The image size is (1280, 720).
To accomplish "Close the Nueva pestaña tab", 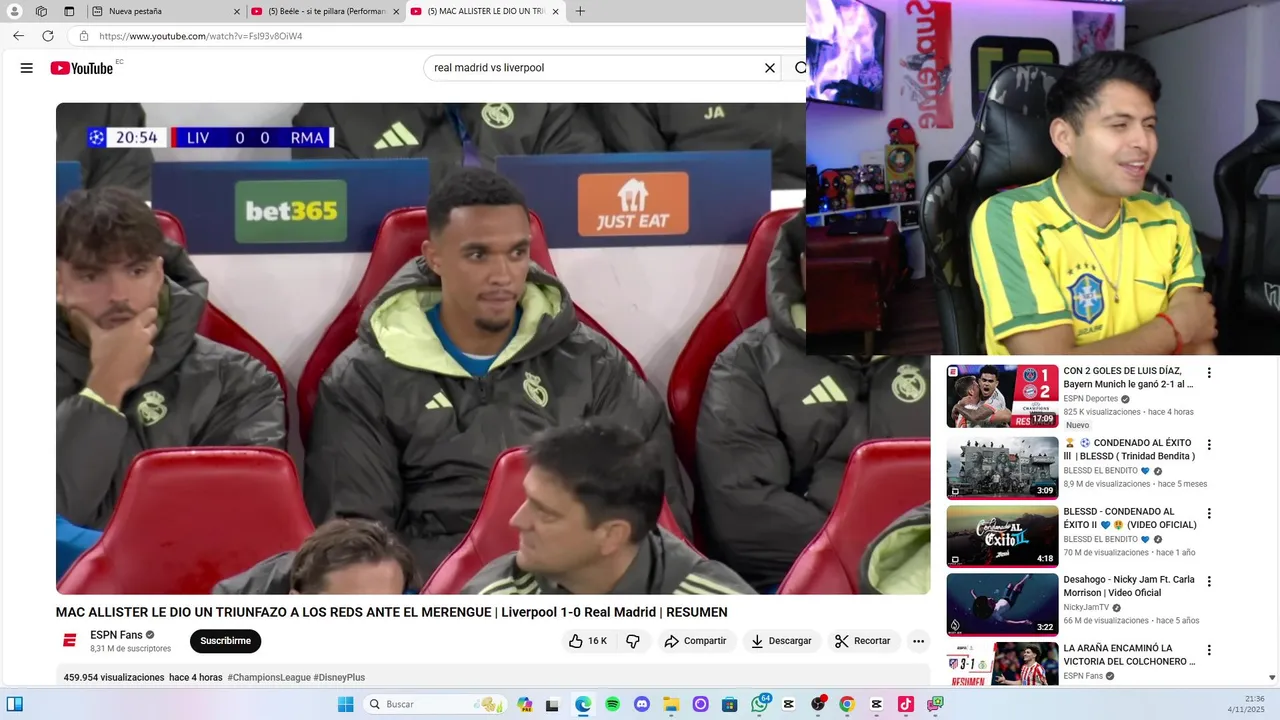I will [237, 12].
